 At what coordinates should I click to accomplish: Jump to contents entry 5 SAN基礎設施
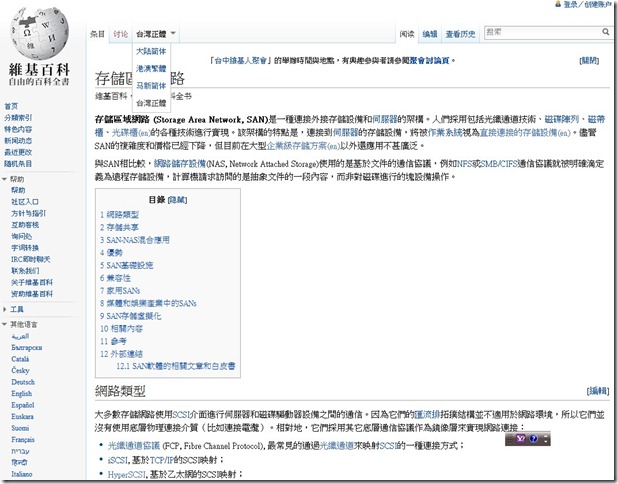click(x=126, y=265)
